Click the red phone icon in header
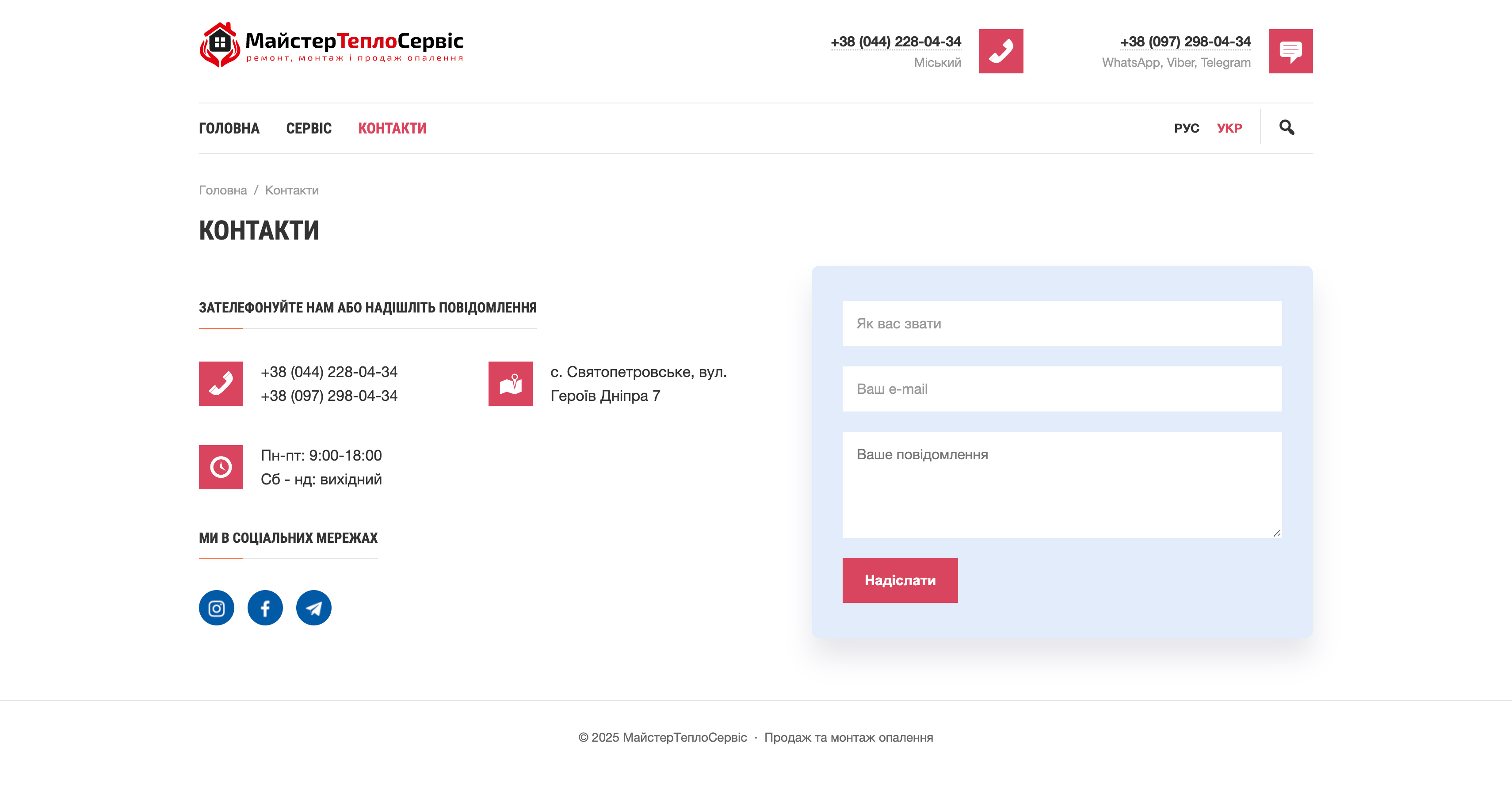The height and width of the screenshot is (785, 1512). click(1001, 51)
